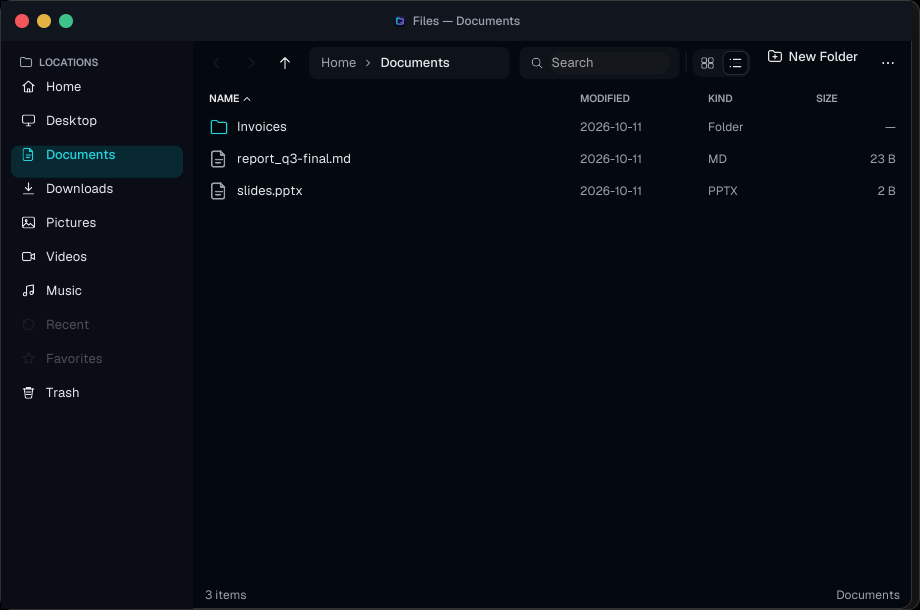Open Pictures from the sidebar label
The width and height of the screenshot is (920, 610).
coord(71,223)
